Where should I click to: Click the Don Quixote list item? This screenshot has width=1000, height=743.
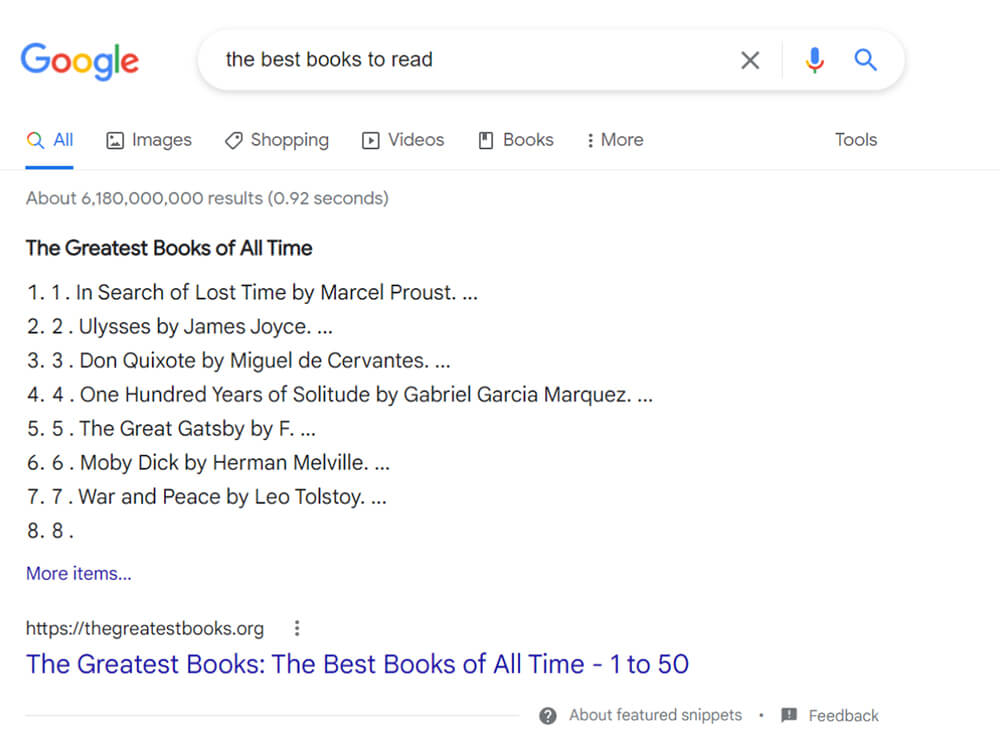point(239,360)
